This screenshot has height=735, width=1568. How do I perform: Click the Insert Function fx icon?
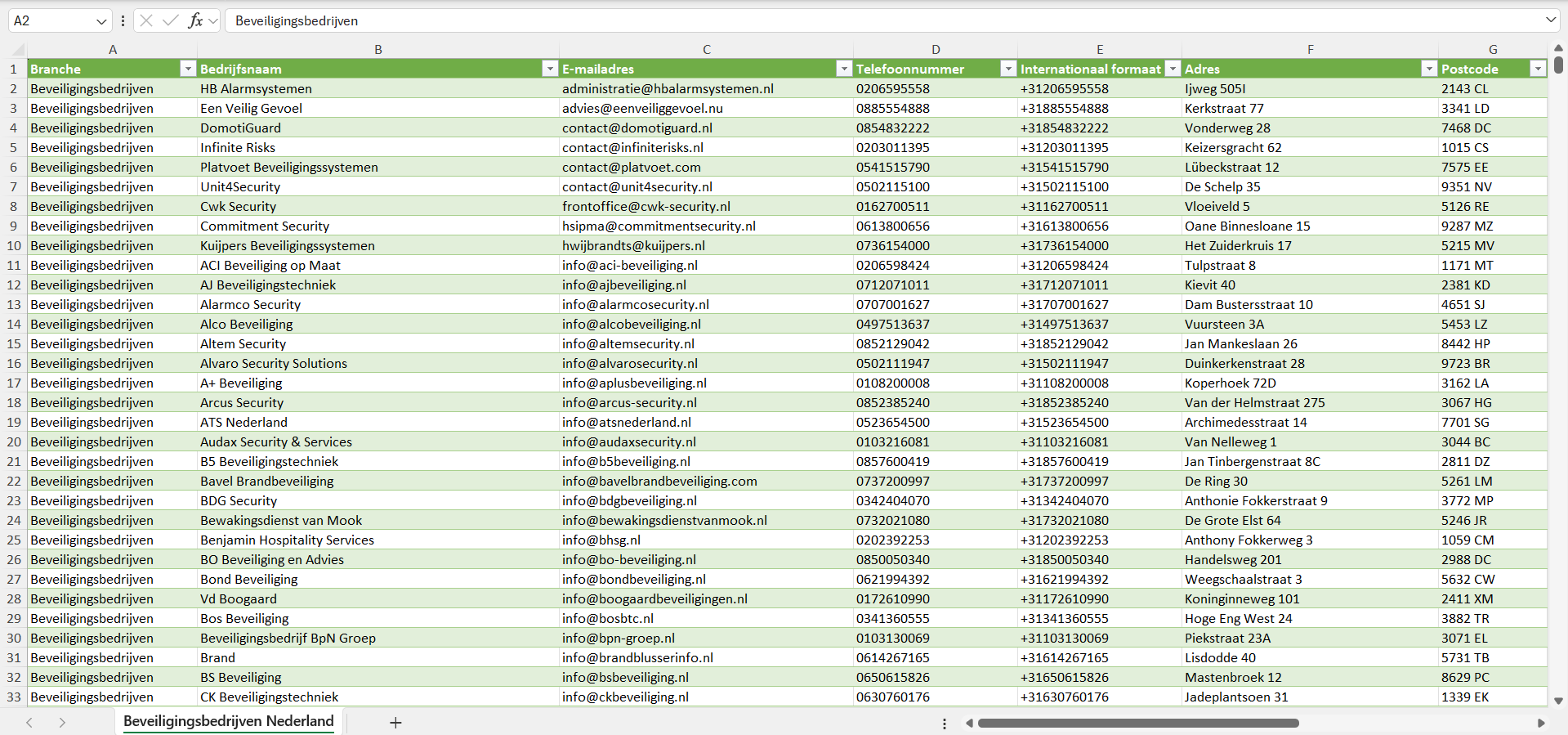pyautogui.click(x=195, y=20)
